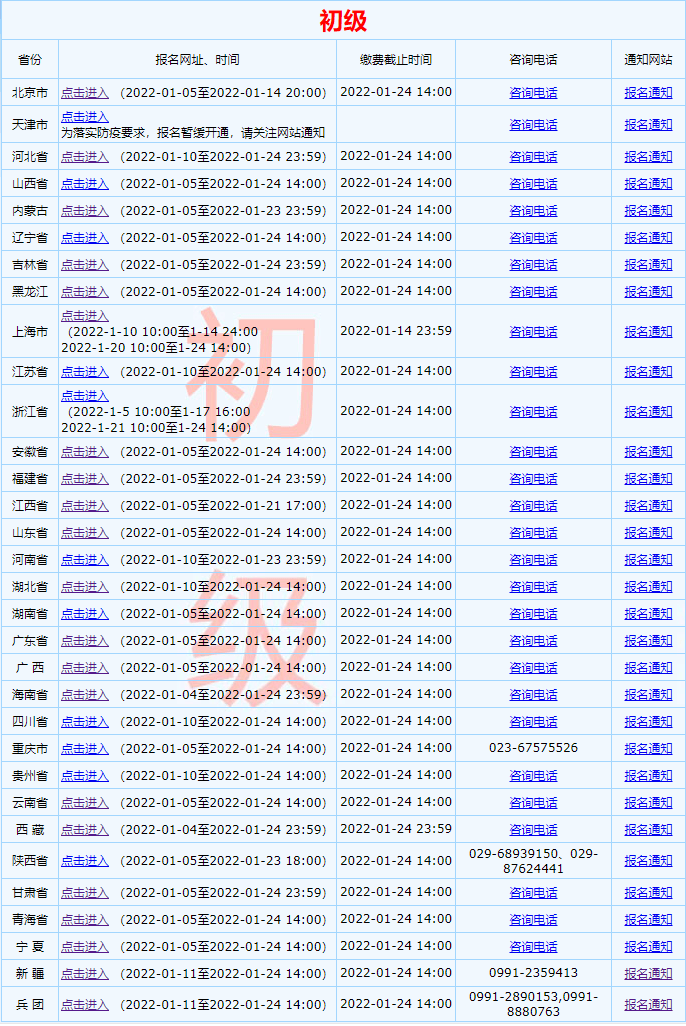Open 点击进入 link for 山西省

coord(84,184)
